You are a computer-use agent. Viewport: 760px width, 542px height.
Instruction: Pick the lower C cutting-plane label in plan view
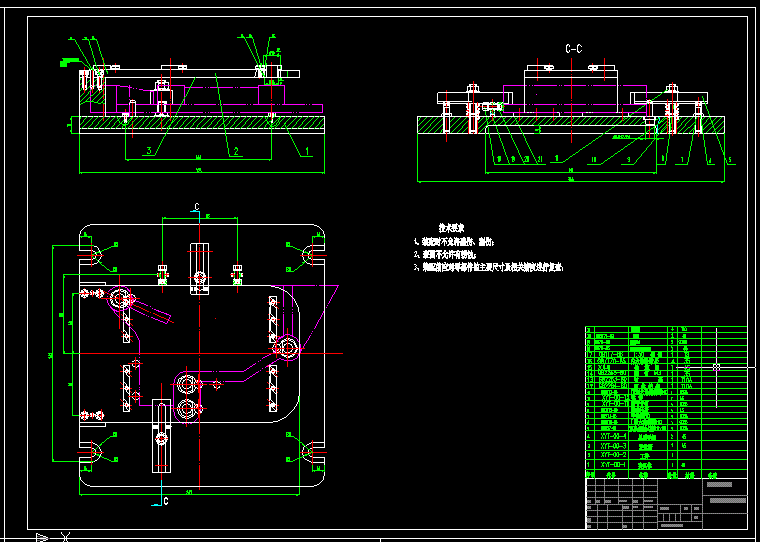click(x=166, y=501)
